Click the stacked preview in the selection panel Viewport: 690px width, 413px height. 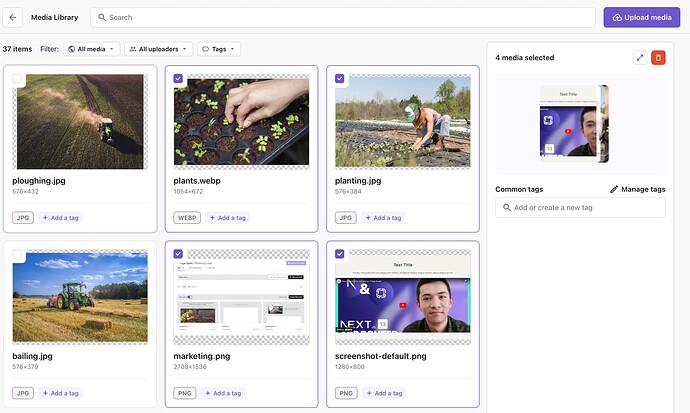click(x=574, y=124)
